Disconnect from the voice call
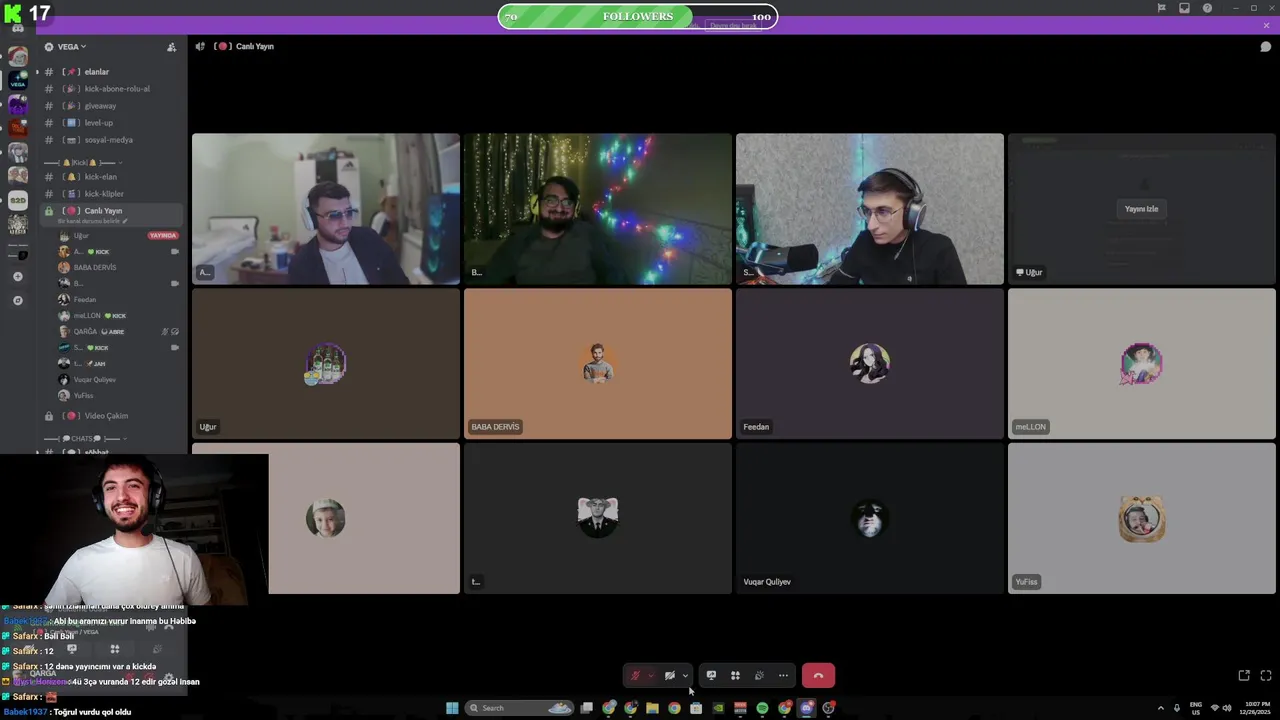Viewport: 1280px width, 720px height. click(x=818, y=676)
